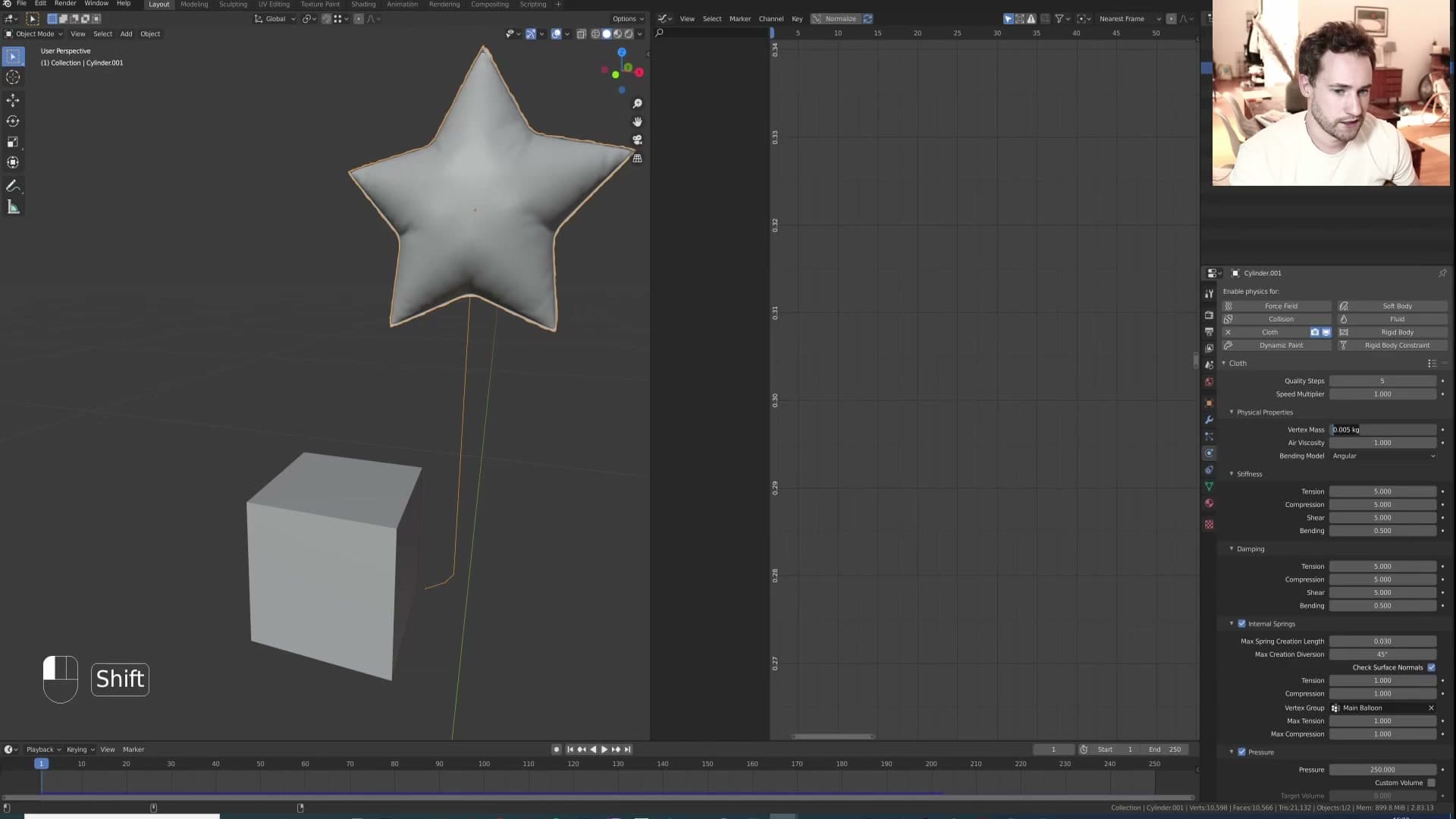Image resolution: width=1456 pixels, height=819 pixels.
Task: Click the viewport pan hand gizmo
Action: click(x=638, y=121)
